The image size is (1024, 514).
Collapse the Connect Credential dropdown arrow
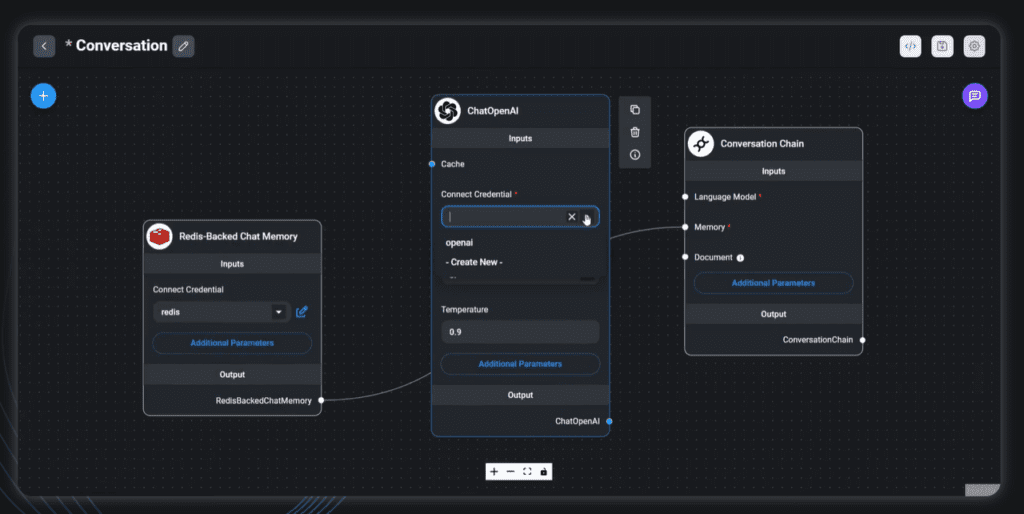588,217
